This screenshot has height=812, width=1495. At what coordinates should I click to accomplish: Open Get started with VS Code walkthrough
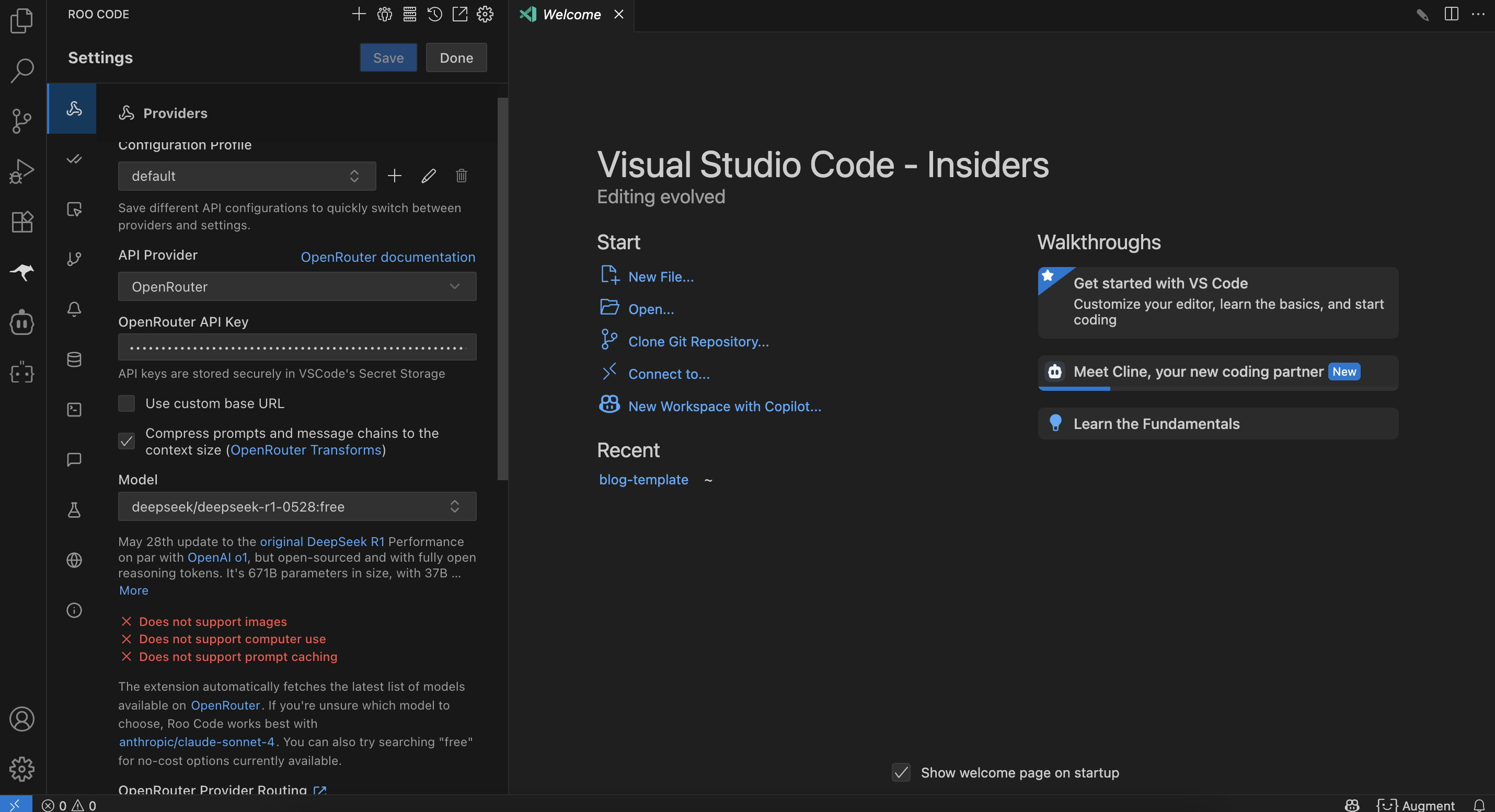pyautogui.click(x=1217, y=302)
